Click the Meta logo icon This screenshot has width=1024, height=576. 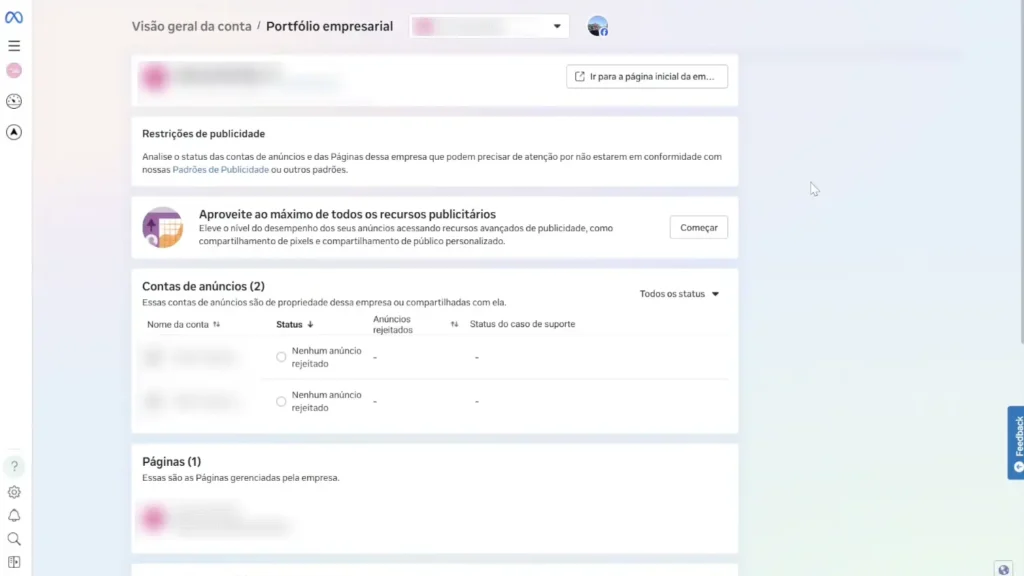(14, 18)
